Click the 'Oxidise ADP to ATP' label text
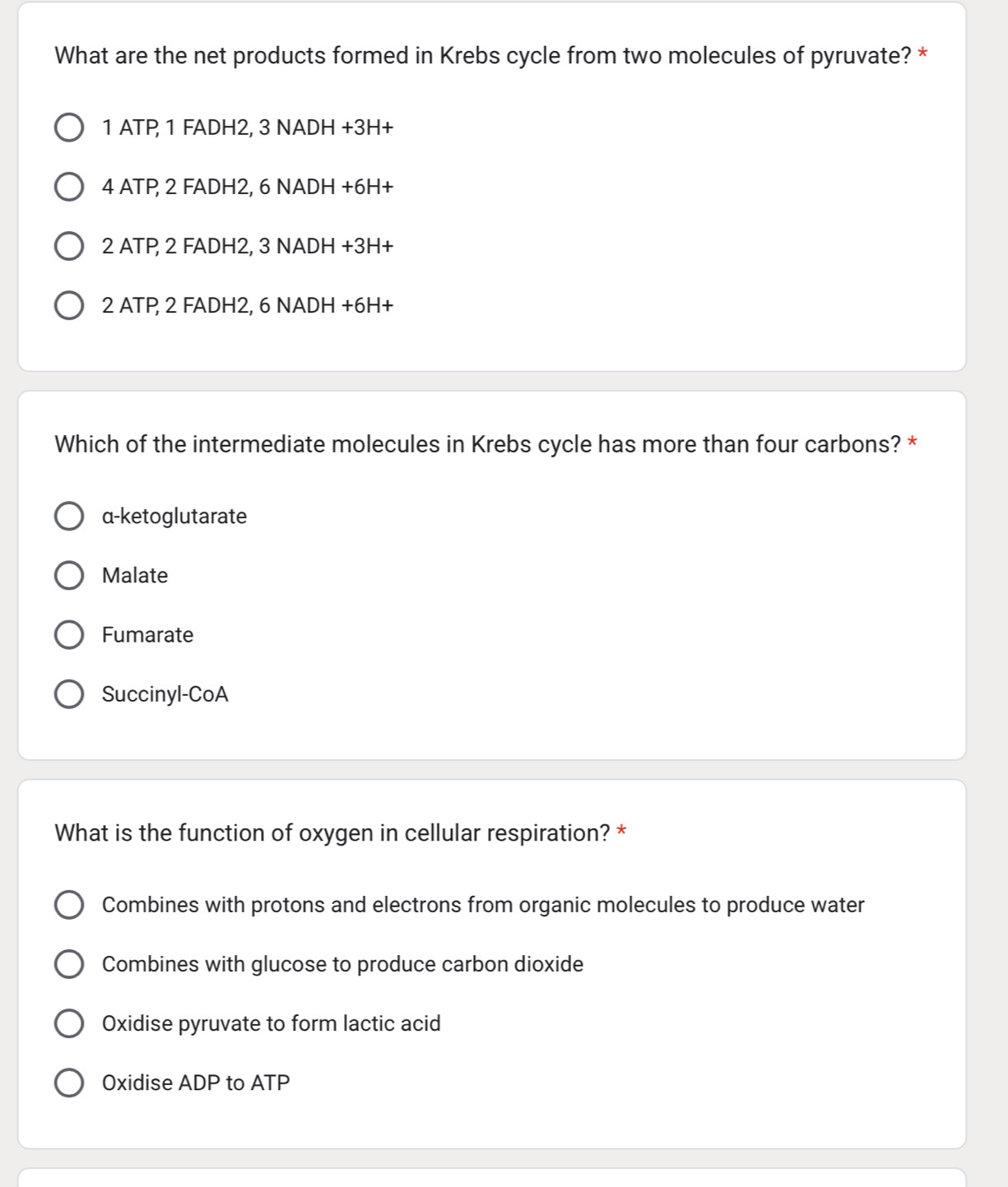Image resolution: width=1008 pixels, height=1187 pixels. click(x=196, y=1083)
